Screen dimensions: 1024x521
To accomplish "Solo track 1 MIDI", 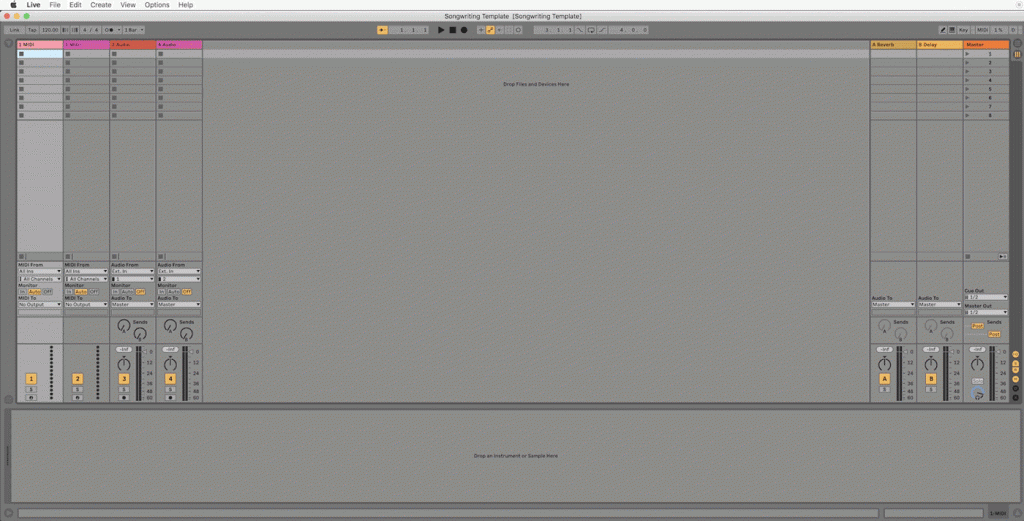I will 31,389.
